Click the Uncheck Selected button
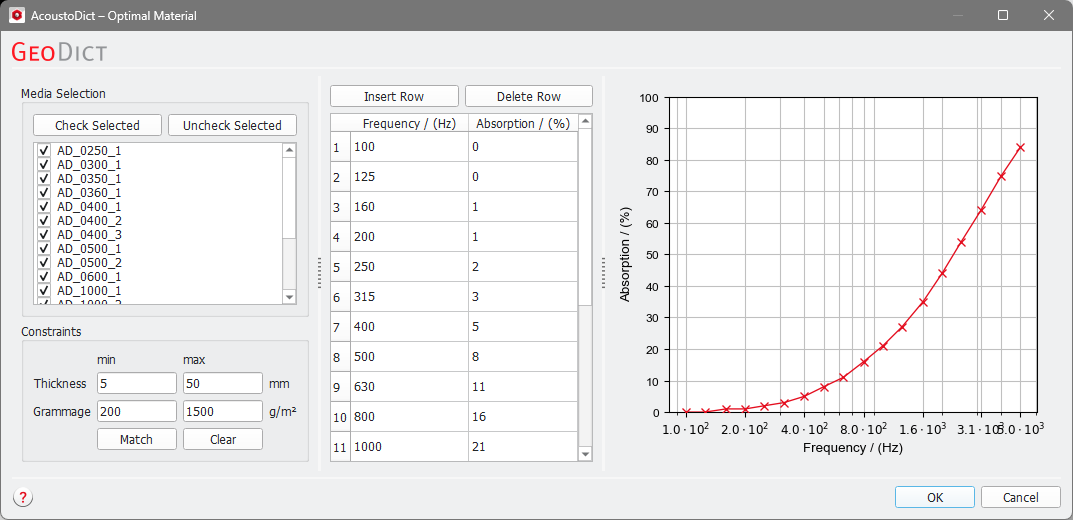The width and height of the screenshot is (1073, 520). click(x=232, y=125)
